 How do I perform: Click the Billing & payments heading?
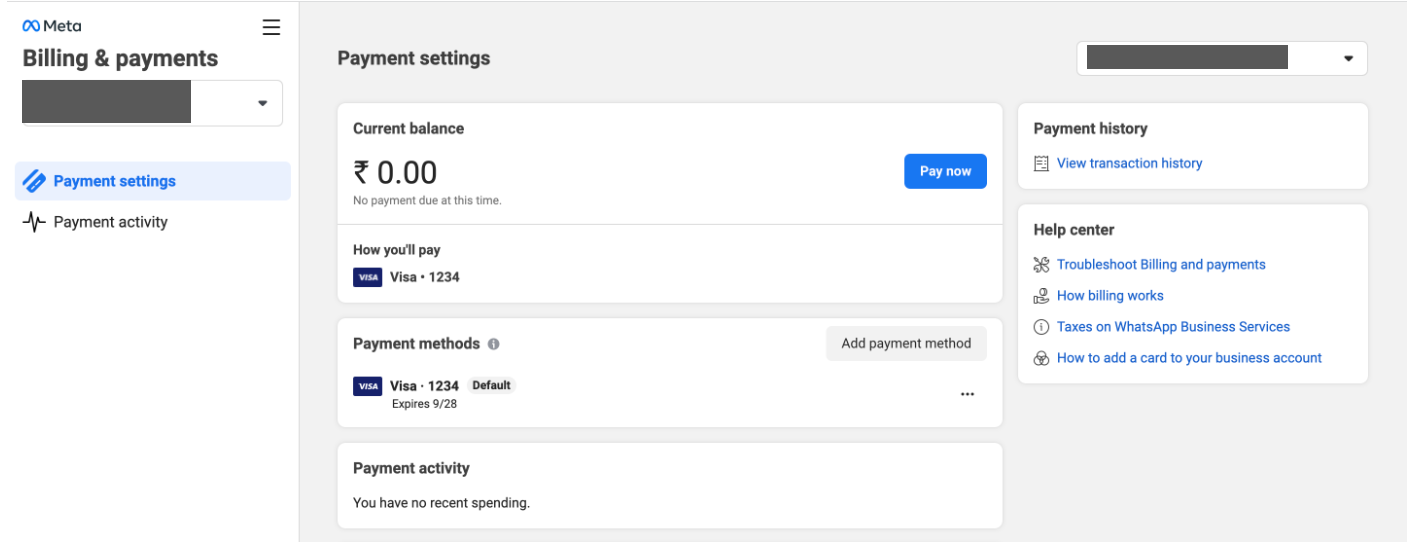[x=120, y=58]
